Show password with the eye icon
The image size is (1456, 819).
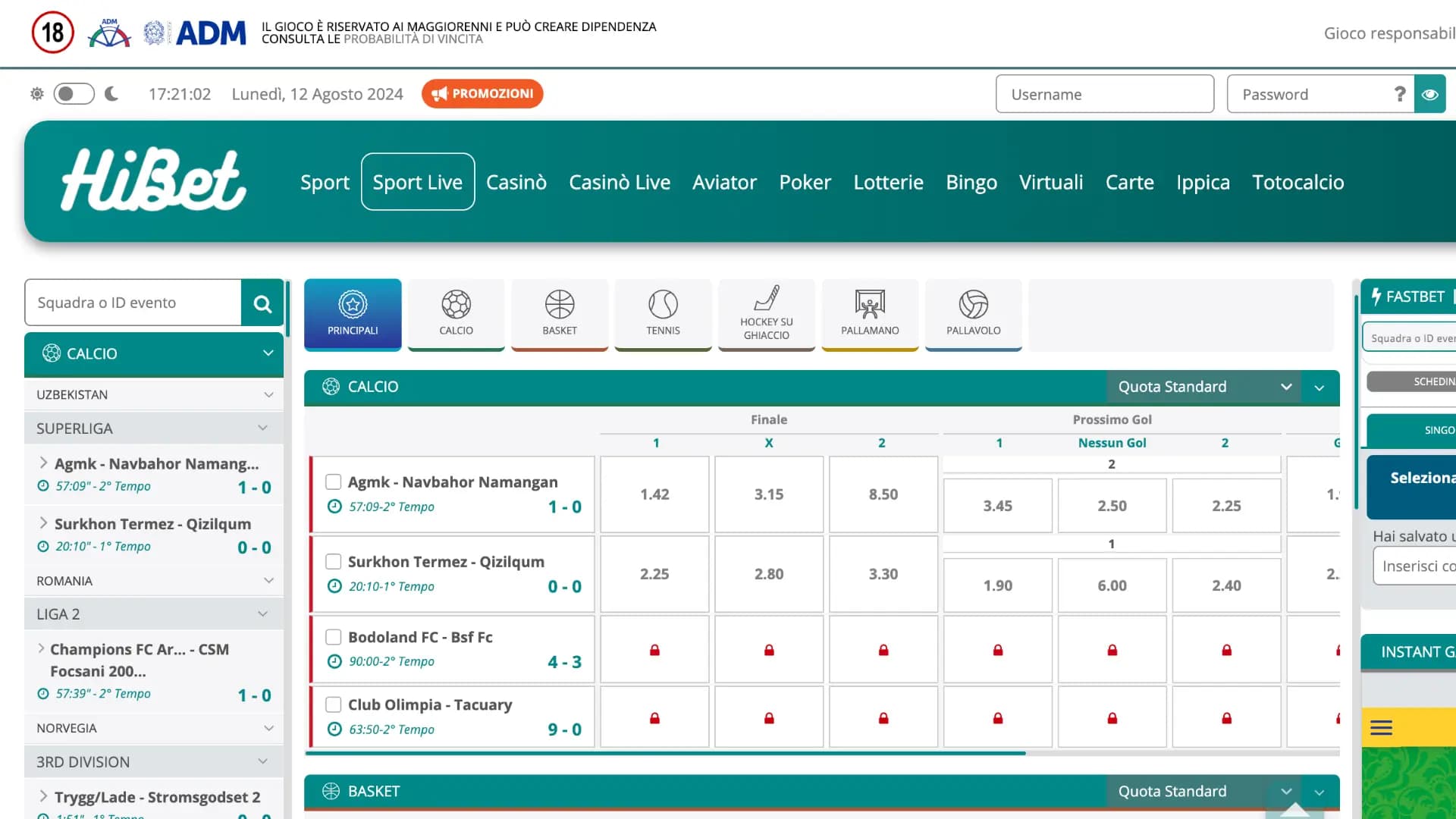click(x=1429, y=94)
